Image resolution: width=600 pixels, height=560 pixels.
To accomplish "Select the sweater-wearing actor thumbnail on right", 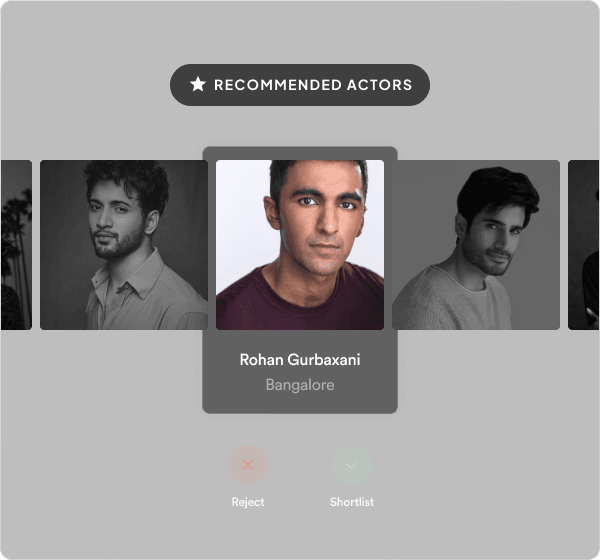I will pyautogui.click(x=476, y=244).
